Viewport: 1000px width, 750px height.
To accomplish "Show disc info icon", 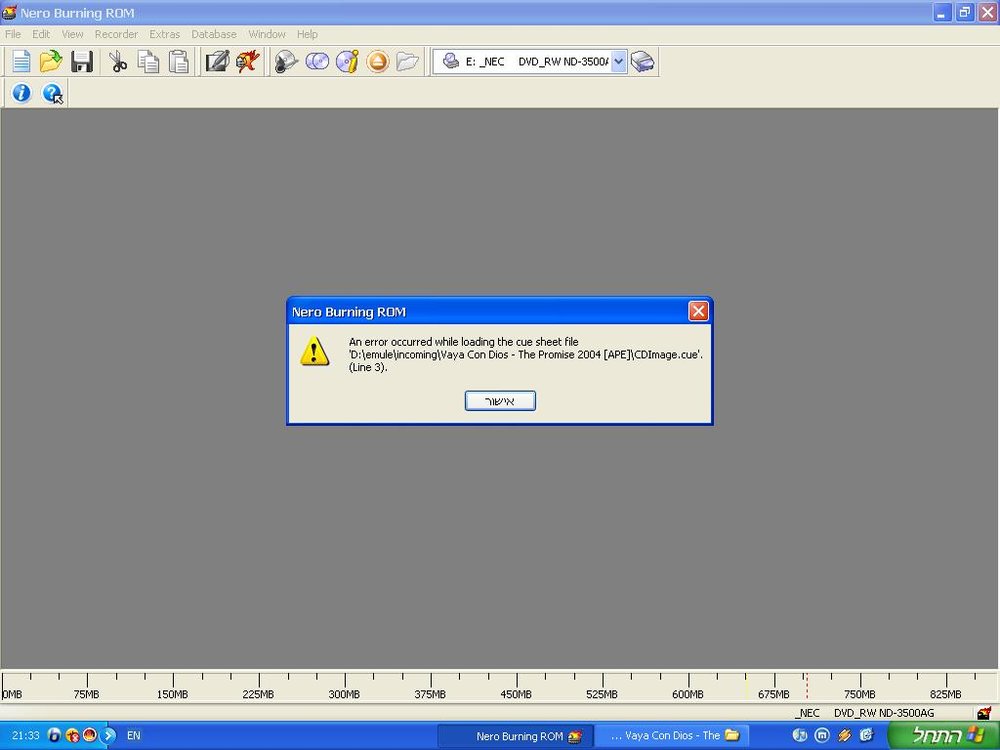I will pos(348,62).
